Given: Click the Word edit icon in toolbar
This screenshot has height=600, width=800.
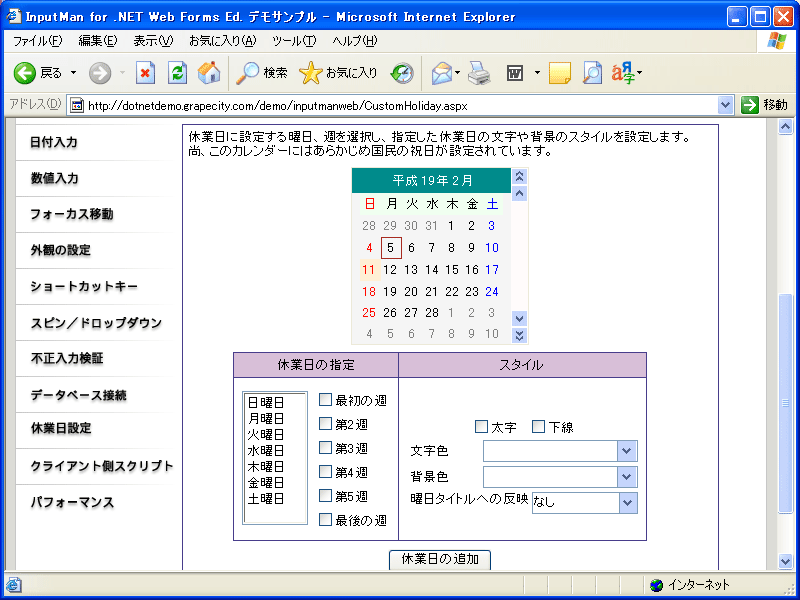Looking at the screenshot, I should click(x=513, y=72).
